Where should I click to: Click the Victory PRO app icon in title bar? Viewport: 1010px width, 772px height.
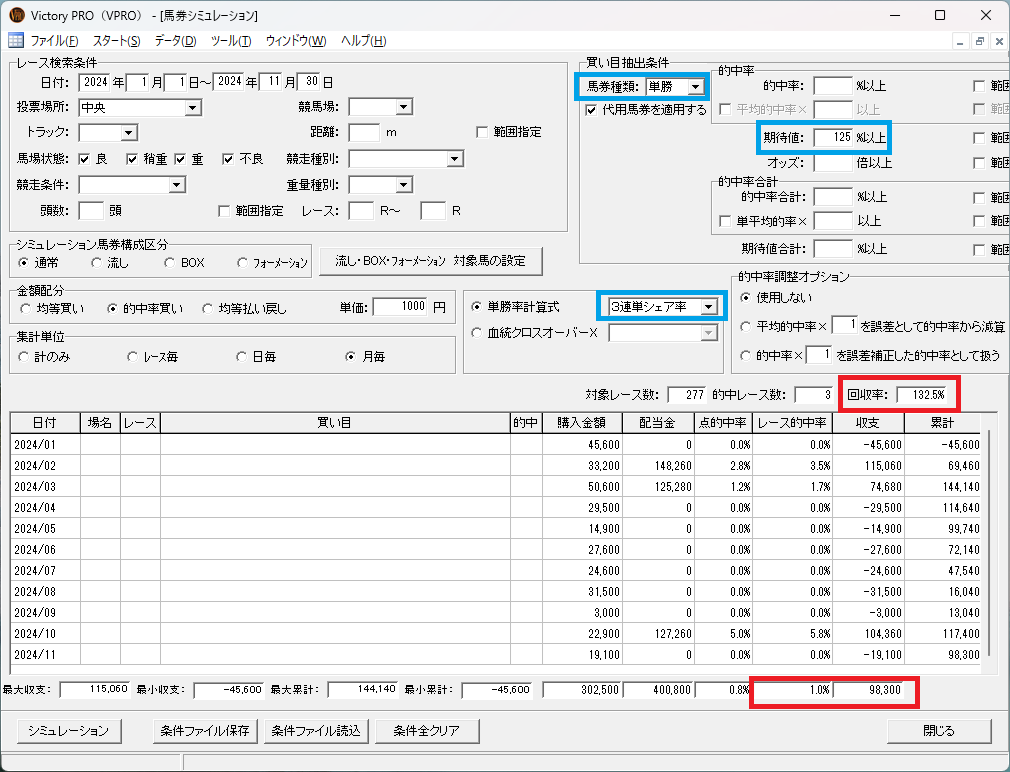click(x=15, y=15)
